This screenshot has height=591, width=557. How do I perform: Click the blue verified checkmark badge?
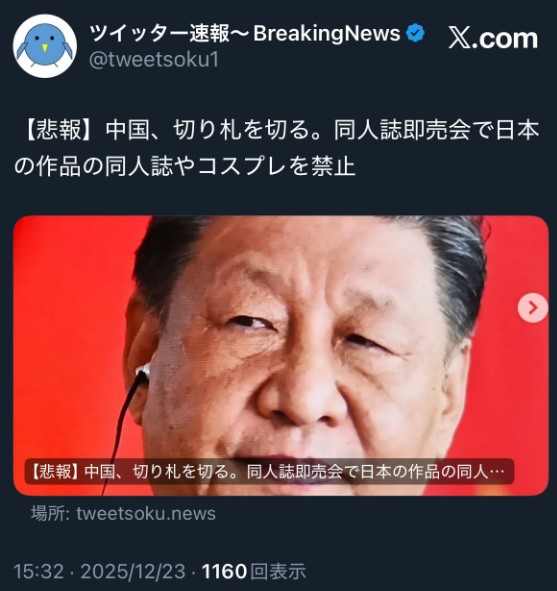tap(415, 33)
